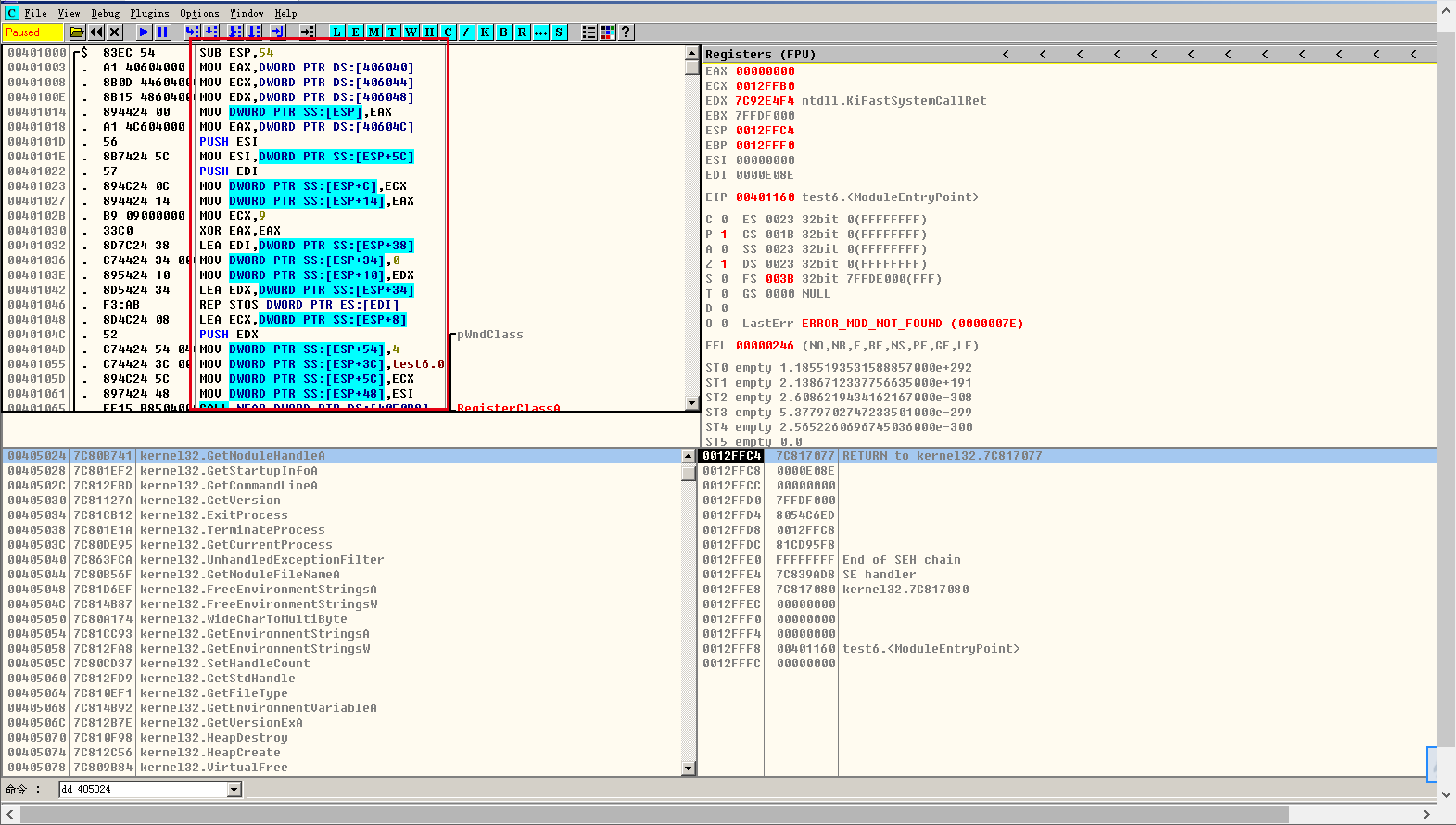Click the command input field
The width and height of the screenshot is (1456, 825).
(144, 790)
